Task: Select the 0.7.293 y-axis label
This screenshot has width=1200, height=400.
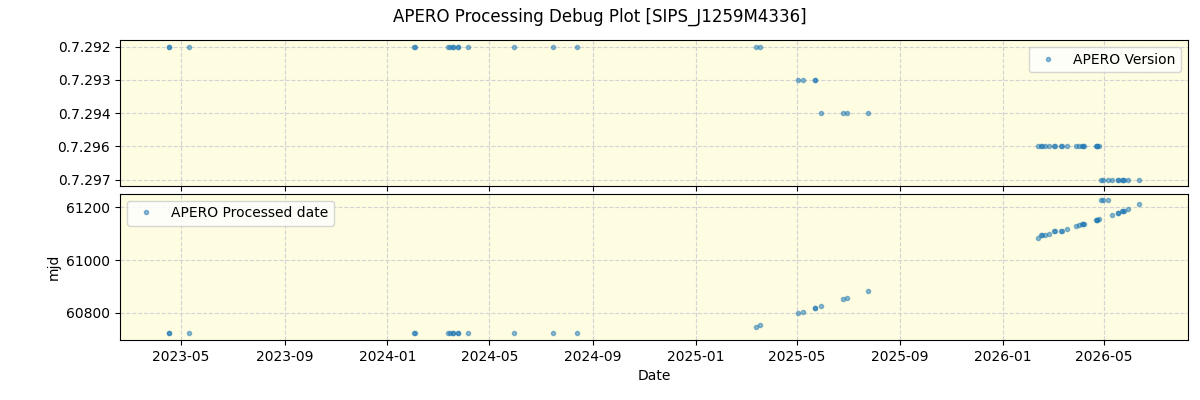Action: tap(85, 80)
